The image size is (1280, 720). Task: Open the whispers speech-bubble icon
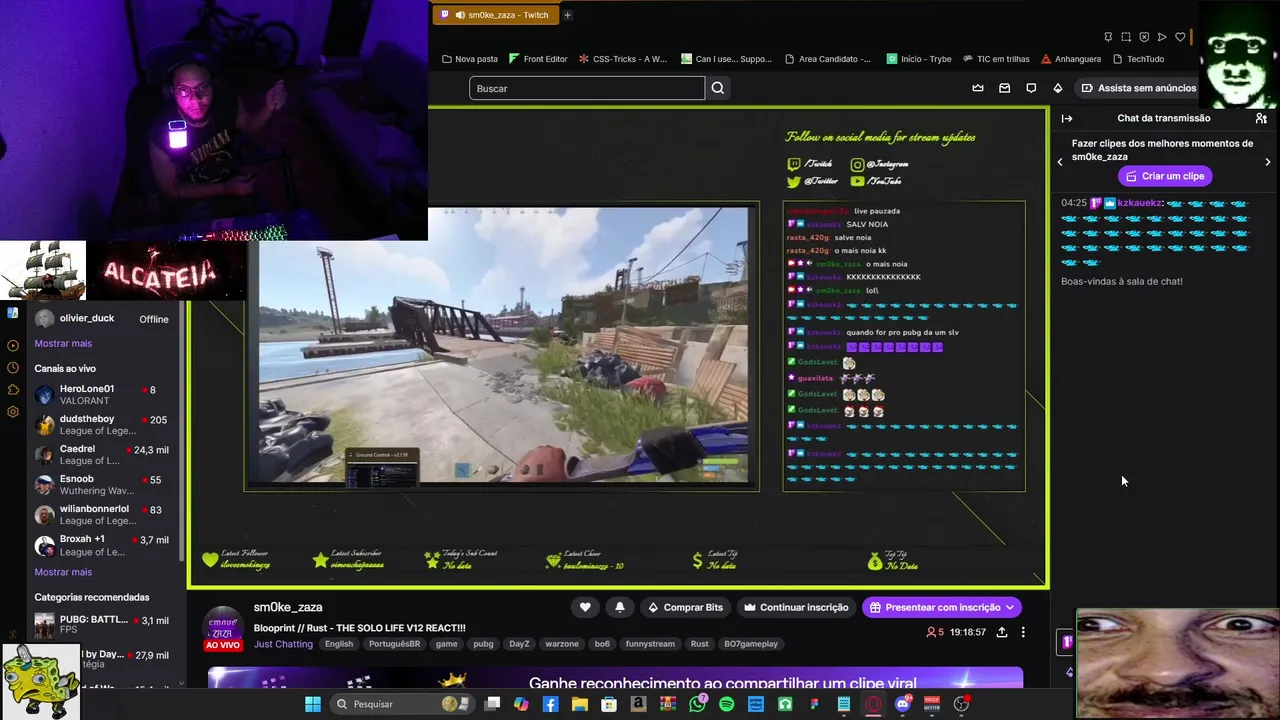tap(1031, 88)
